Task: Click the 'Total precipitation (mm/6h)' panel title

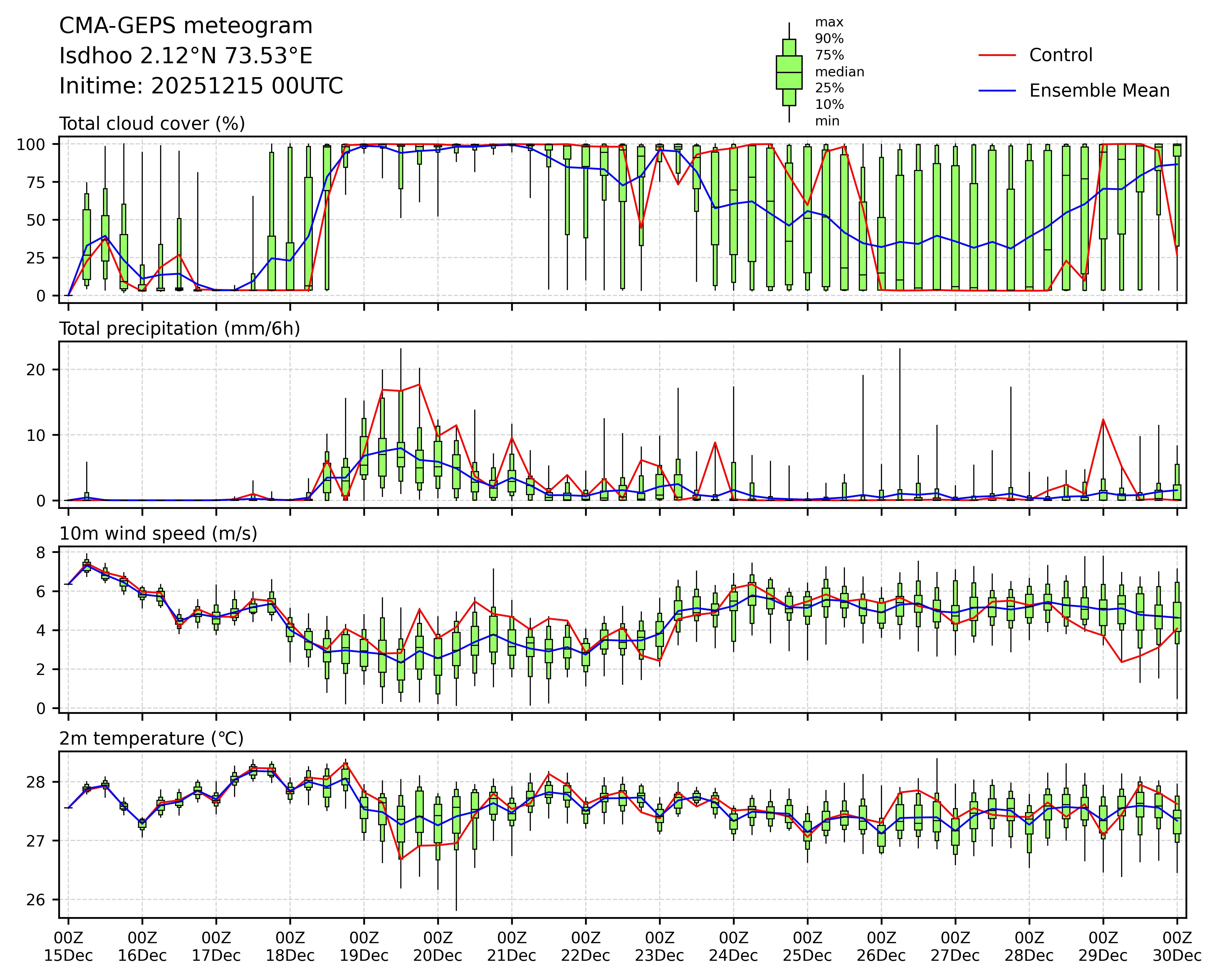Action: (x=180, y=329)
